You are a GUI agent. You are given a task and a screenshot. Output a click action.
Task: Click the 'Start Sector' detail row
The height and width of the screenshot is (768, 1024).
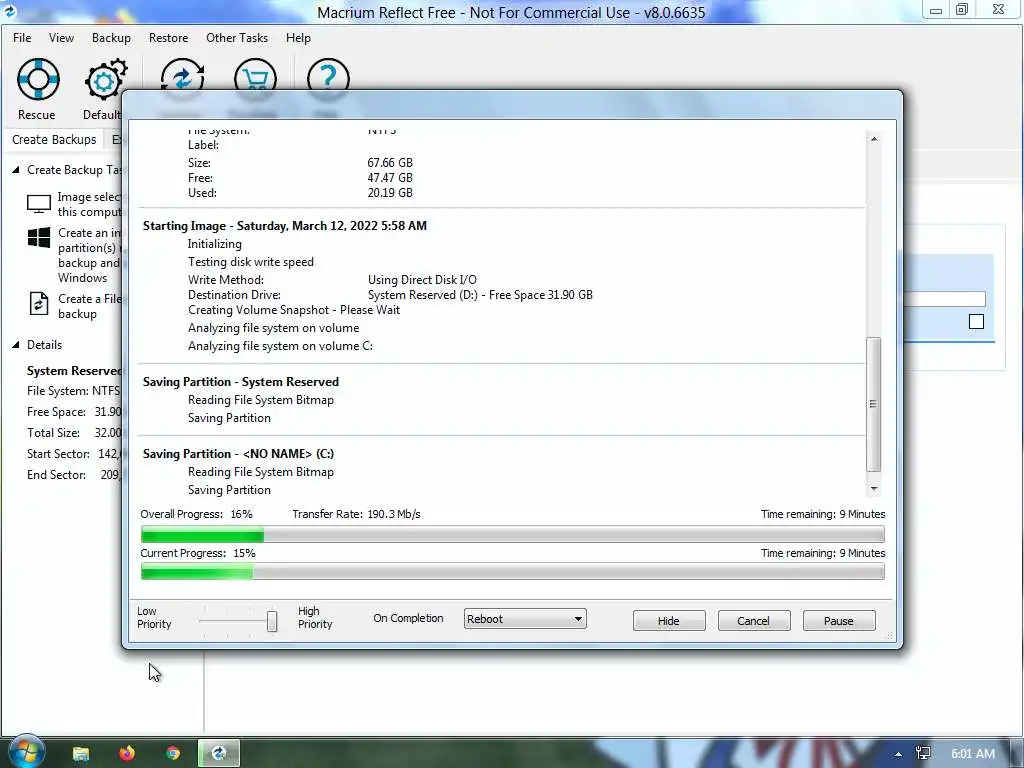coord(73,454)
